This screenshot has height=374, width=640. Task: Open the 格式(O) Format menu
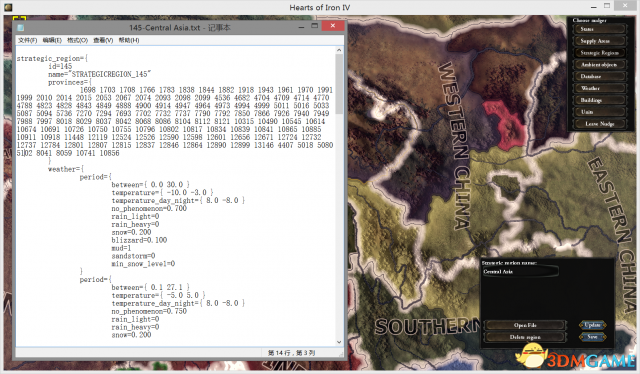pos(77,40)
